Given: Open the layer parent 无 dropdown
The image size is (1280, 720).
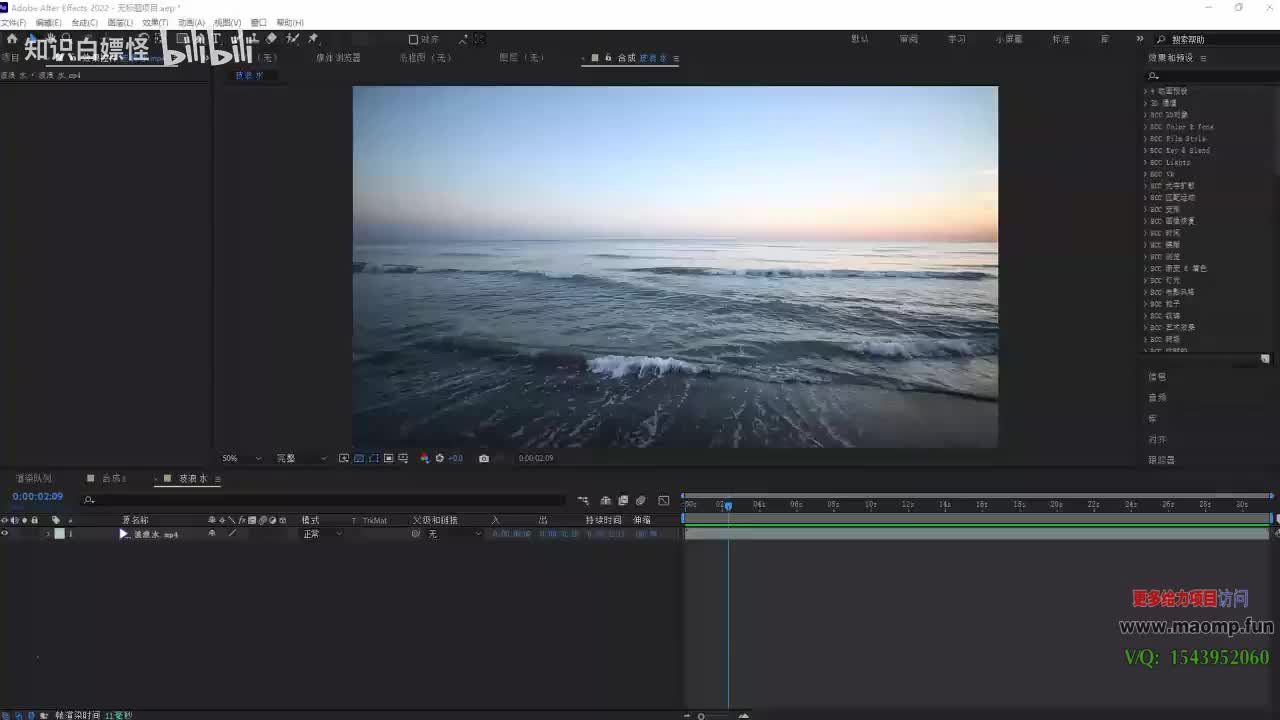Looking at the screenshot, I should [x=454, y=534].
